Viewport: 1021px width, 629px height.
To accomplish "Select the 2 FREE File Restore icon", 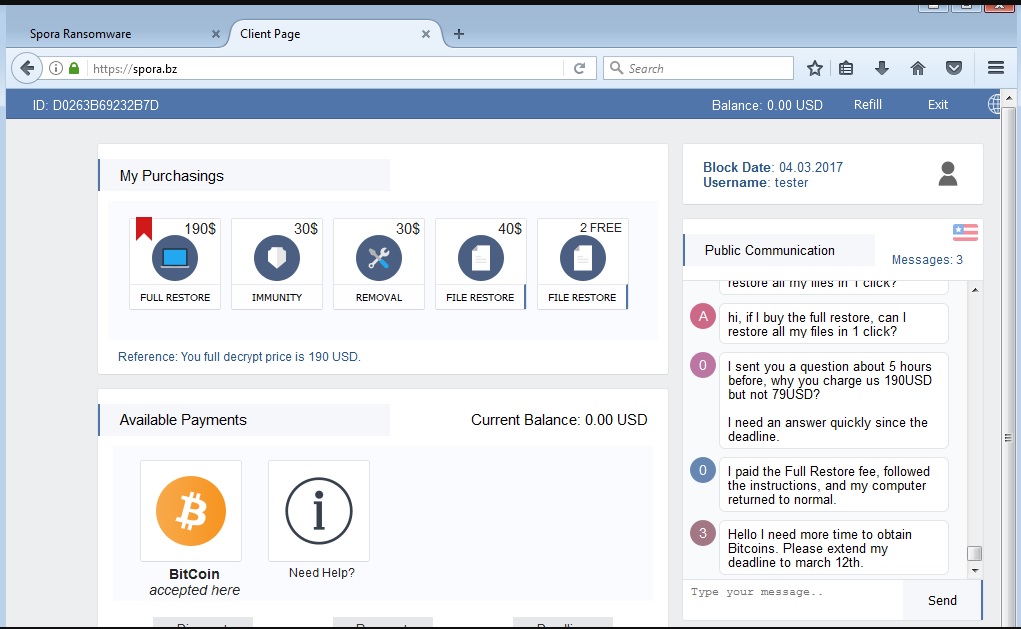I will (583, 258).
